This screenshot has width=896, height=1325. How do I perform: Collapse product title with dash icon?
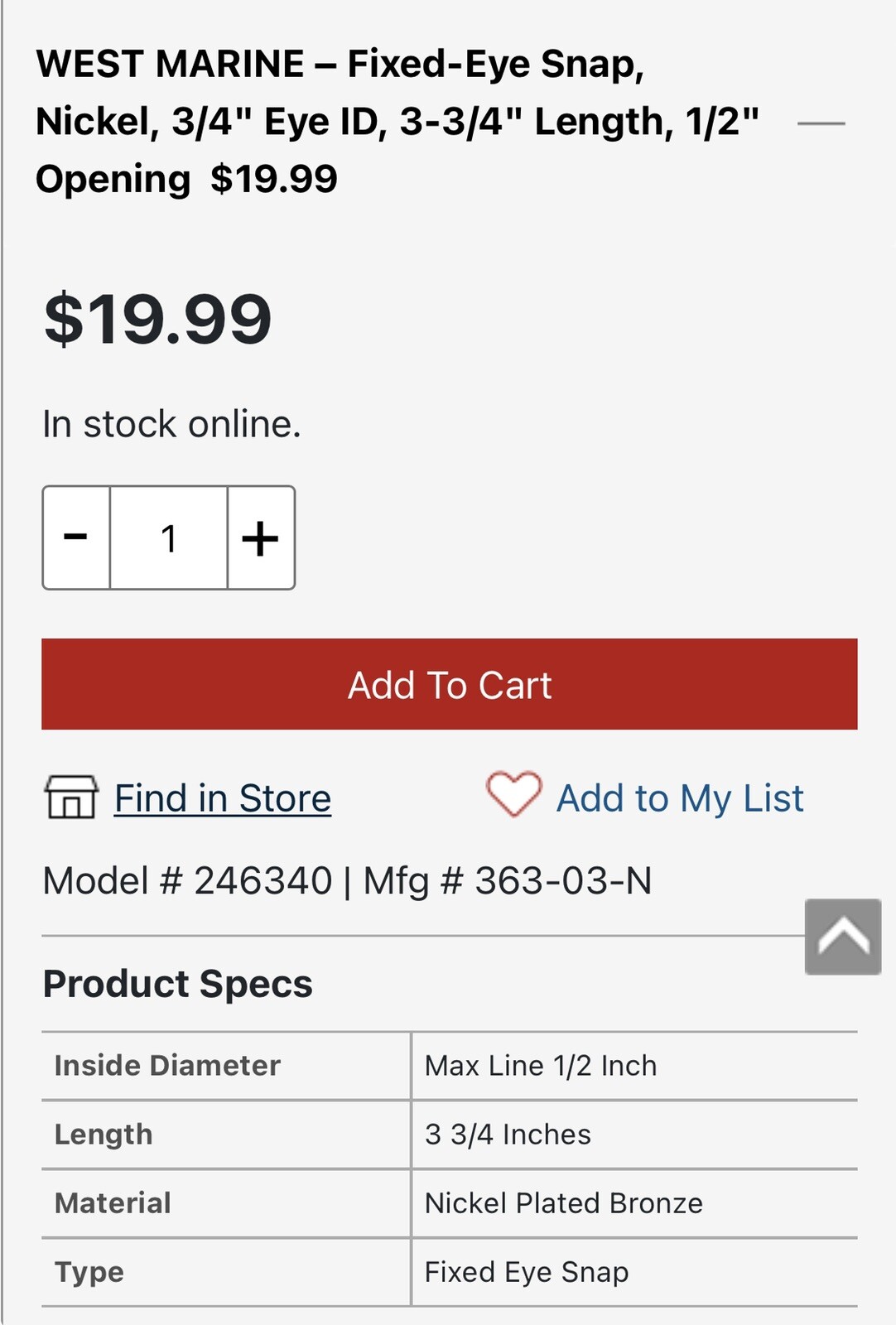(821, 123)
